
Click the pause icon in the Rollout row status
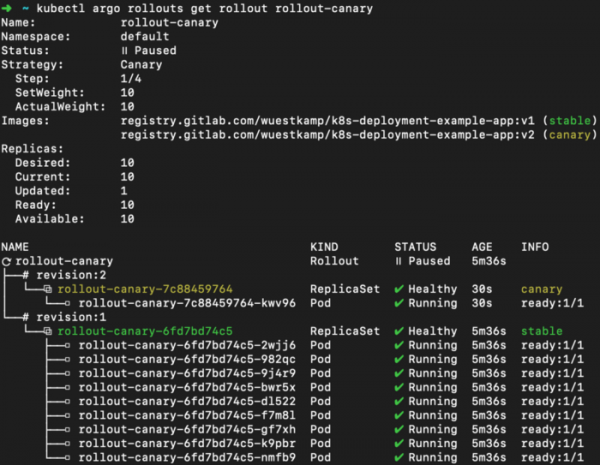(398, 260)
